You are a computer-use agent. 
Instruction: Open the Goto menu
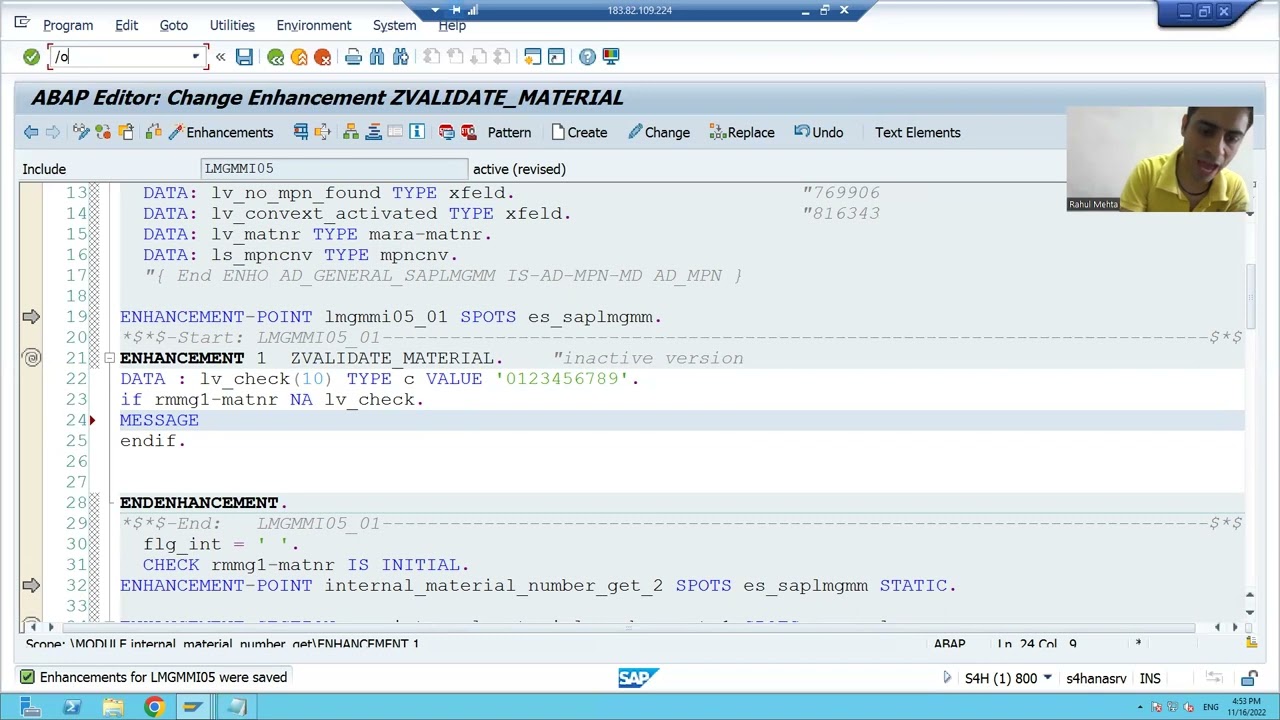pos(173,25)
